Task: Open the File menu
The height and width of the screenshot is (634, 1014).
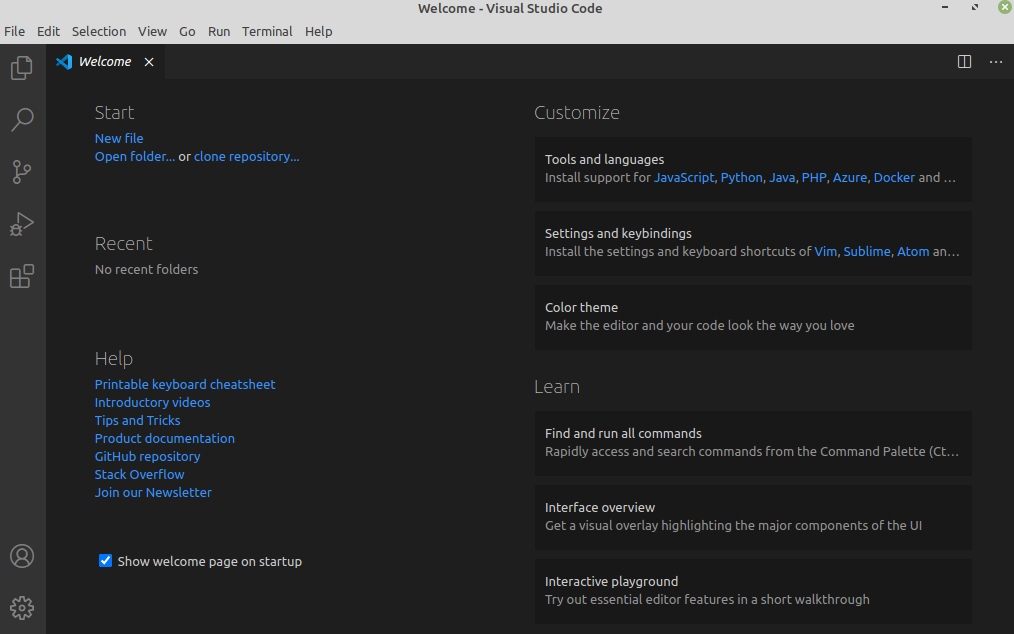Action: point(14,31)
